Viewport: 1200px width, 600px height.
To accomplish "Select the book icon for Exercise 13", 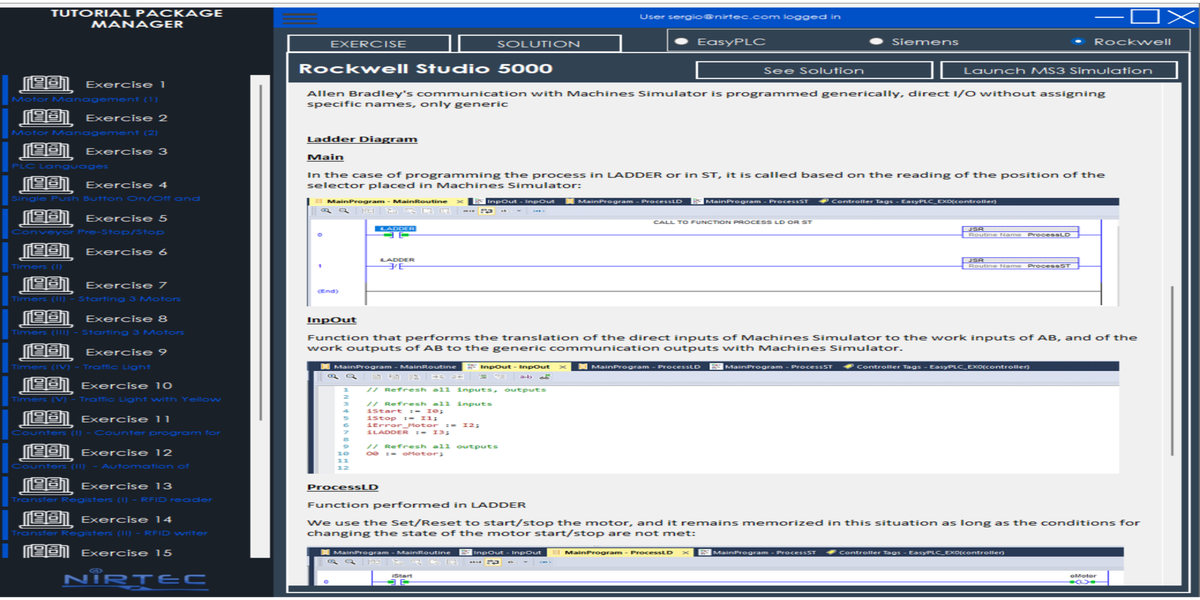I will [x=45, y=486].
